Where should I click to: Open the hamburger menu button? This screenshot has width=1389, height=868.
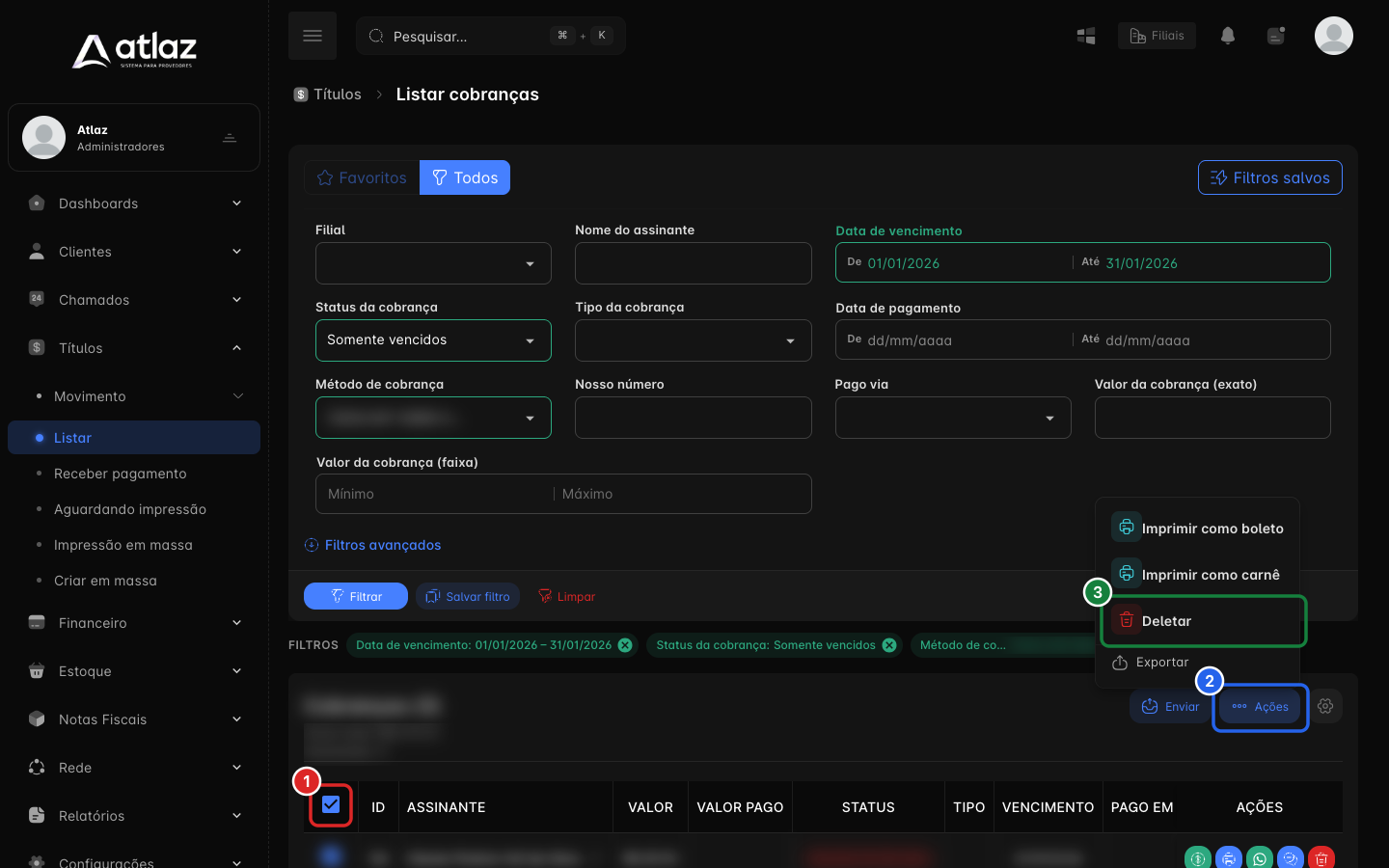pos(313,36)
